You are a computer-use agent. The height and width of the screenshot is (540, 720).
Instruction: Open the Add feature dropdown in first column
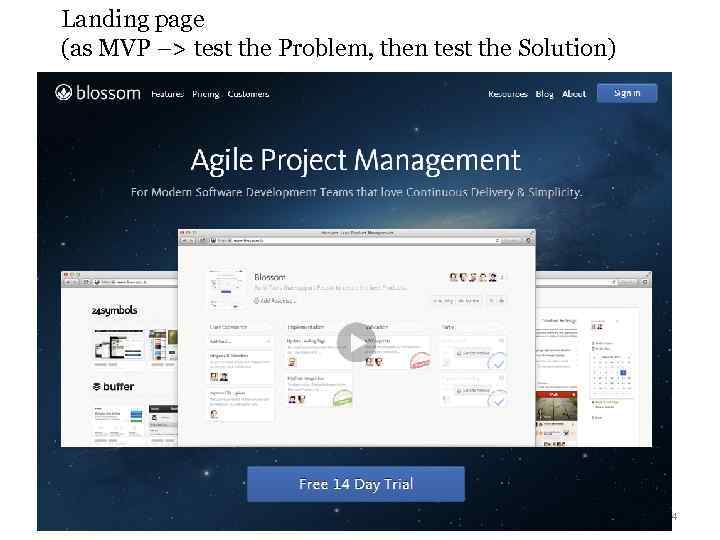pyautogui.click(x=240, y=341)
